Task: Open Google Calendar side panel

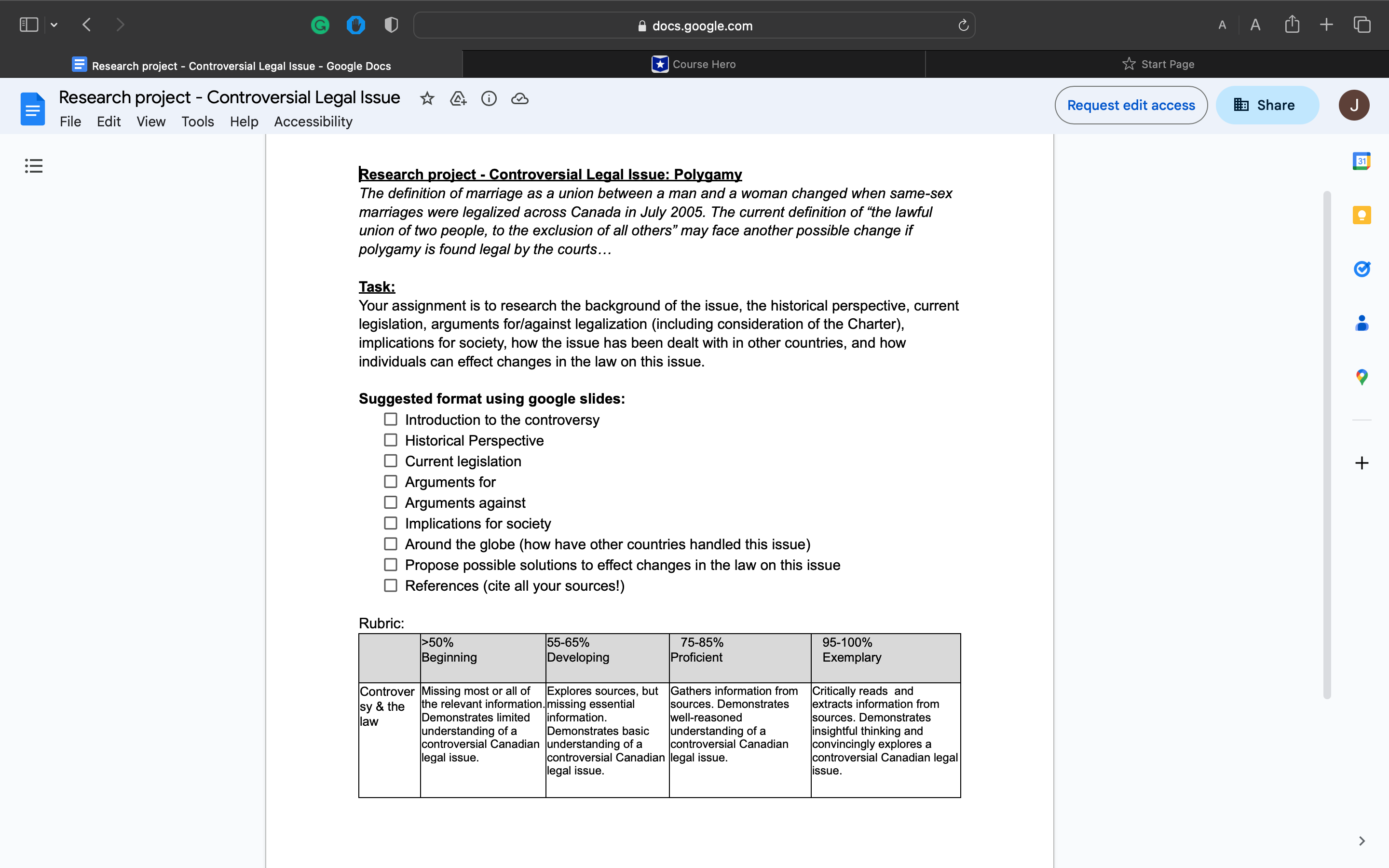Action: coord(1362,162)
